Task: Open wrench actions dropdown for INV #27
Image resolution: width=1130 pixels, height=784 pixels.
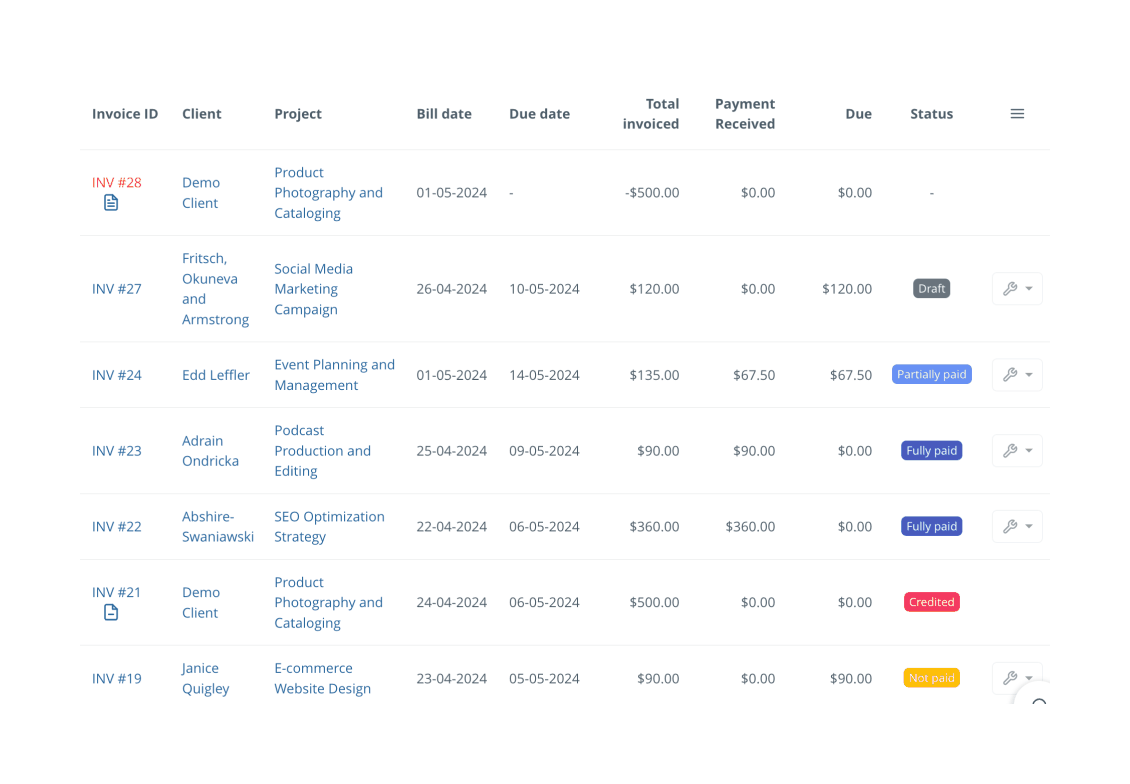Action: click(1017, 289)
